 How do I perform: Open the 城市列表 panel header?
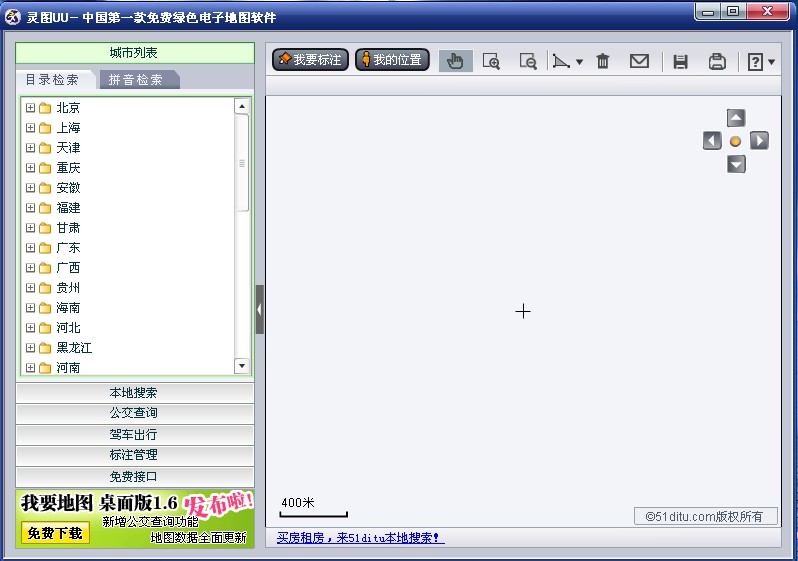(x=135, y=53)
